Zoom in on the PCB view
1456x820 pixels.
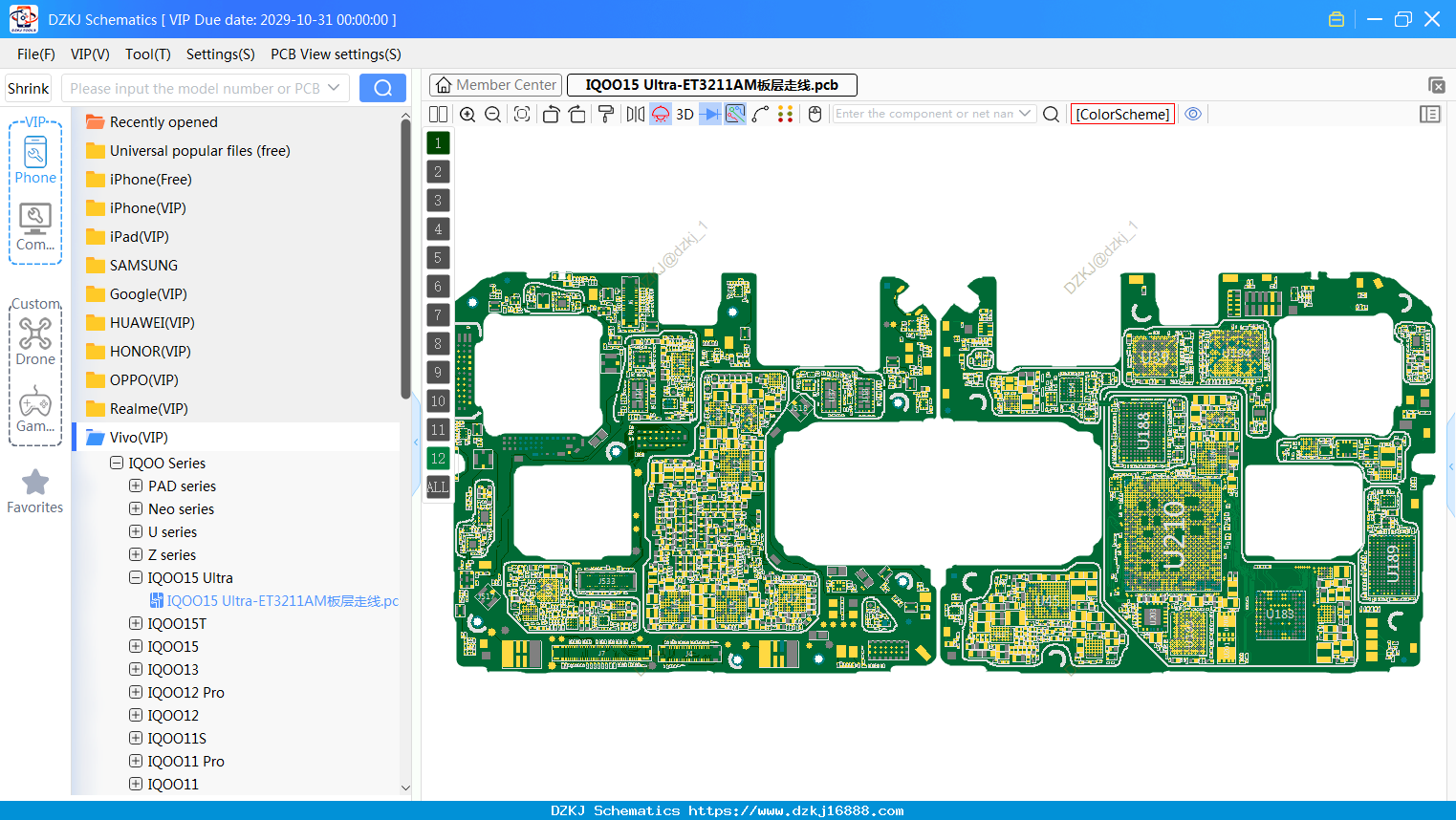click(467, 115)
